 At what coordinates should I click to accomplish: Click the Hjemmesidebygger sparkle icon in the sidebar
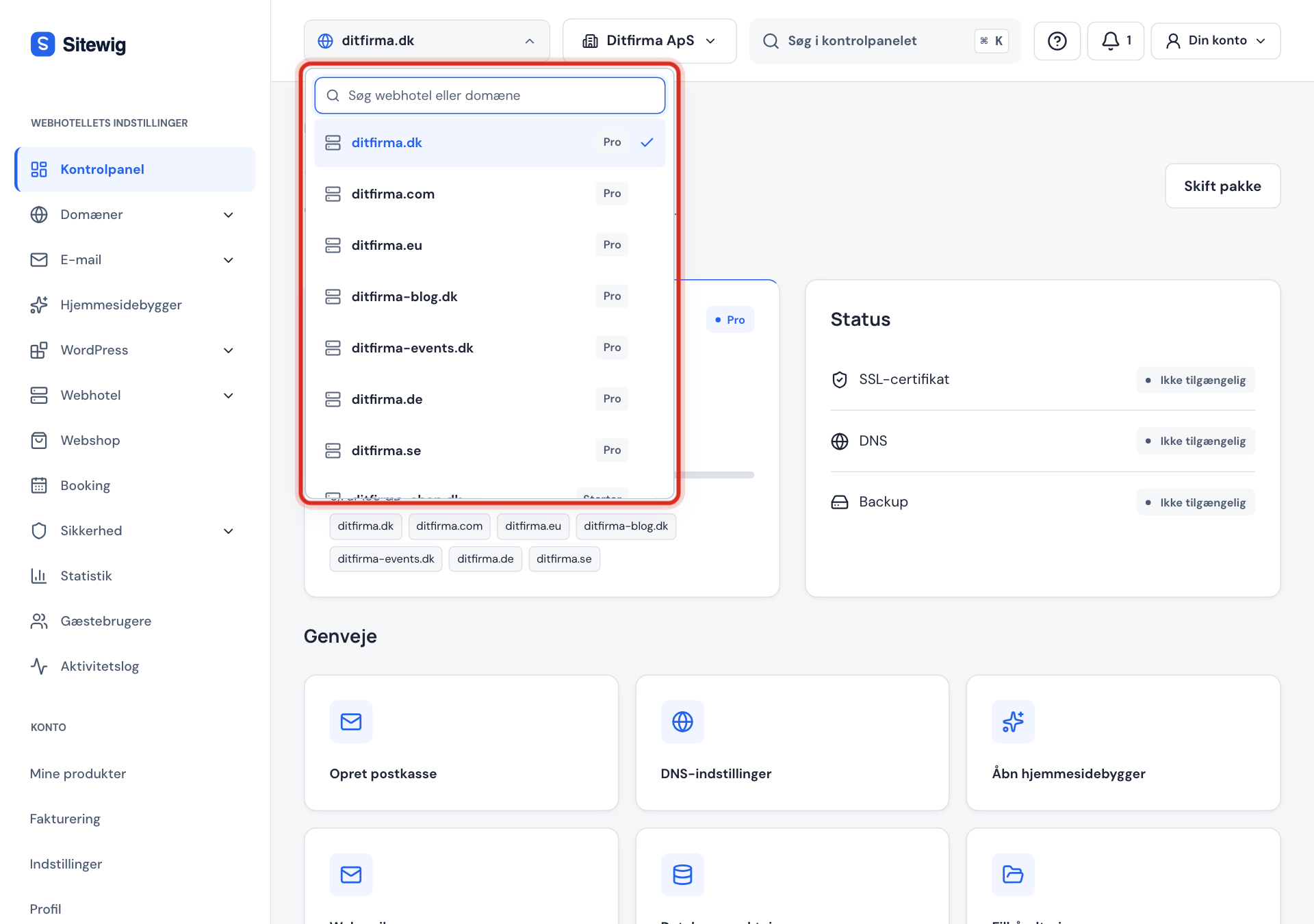(x=39, y=305)
